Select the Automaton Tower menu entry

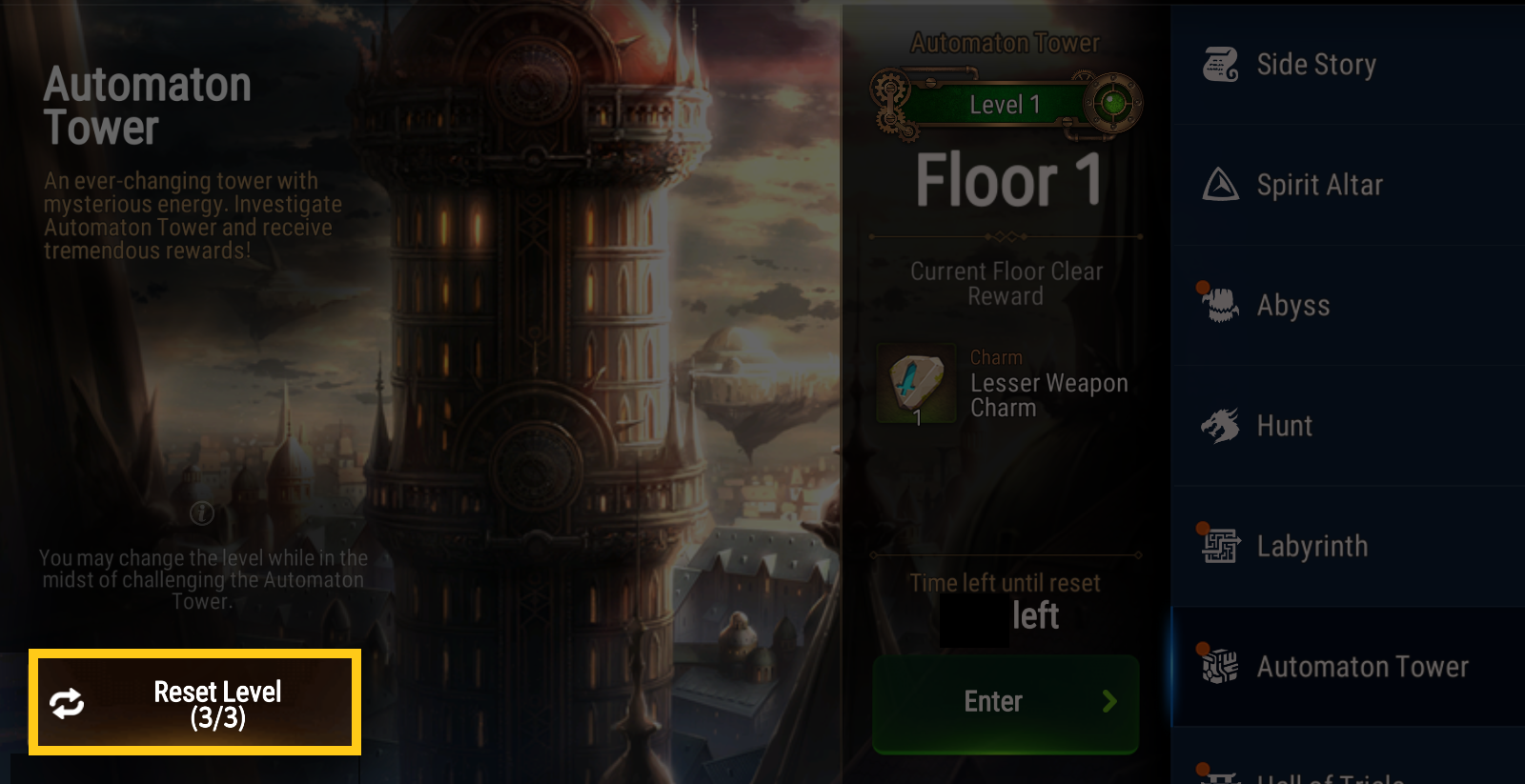1348,667
